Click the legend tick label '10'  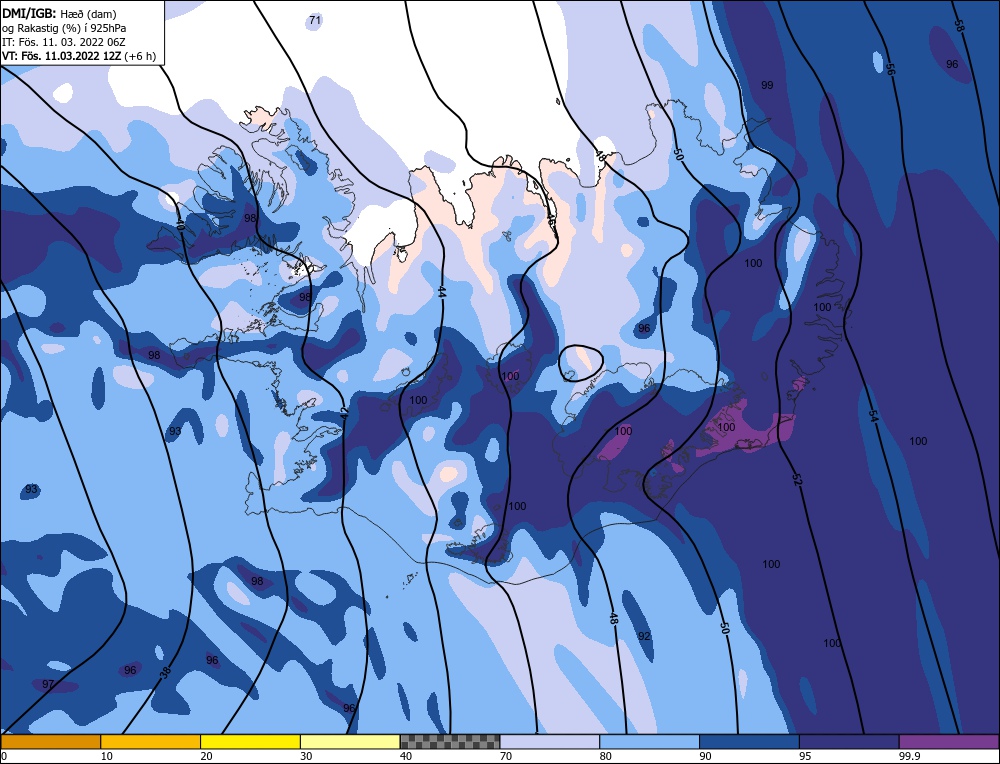coord(107,757)
